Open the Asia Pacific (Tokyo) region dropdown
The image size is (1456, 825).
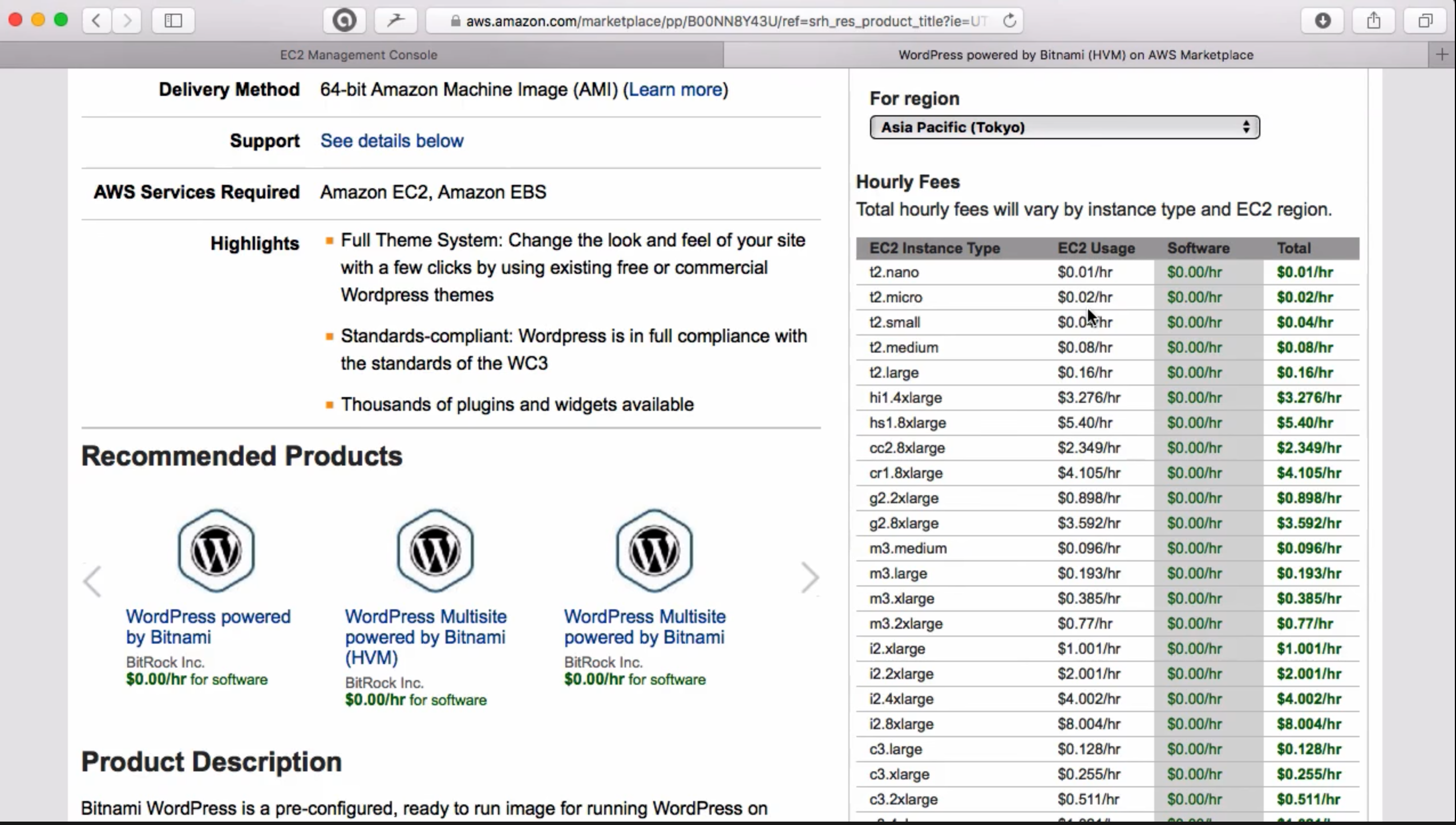point(1064,127)
